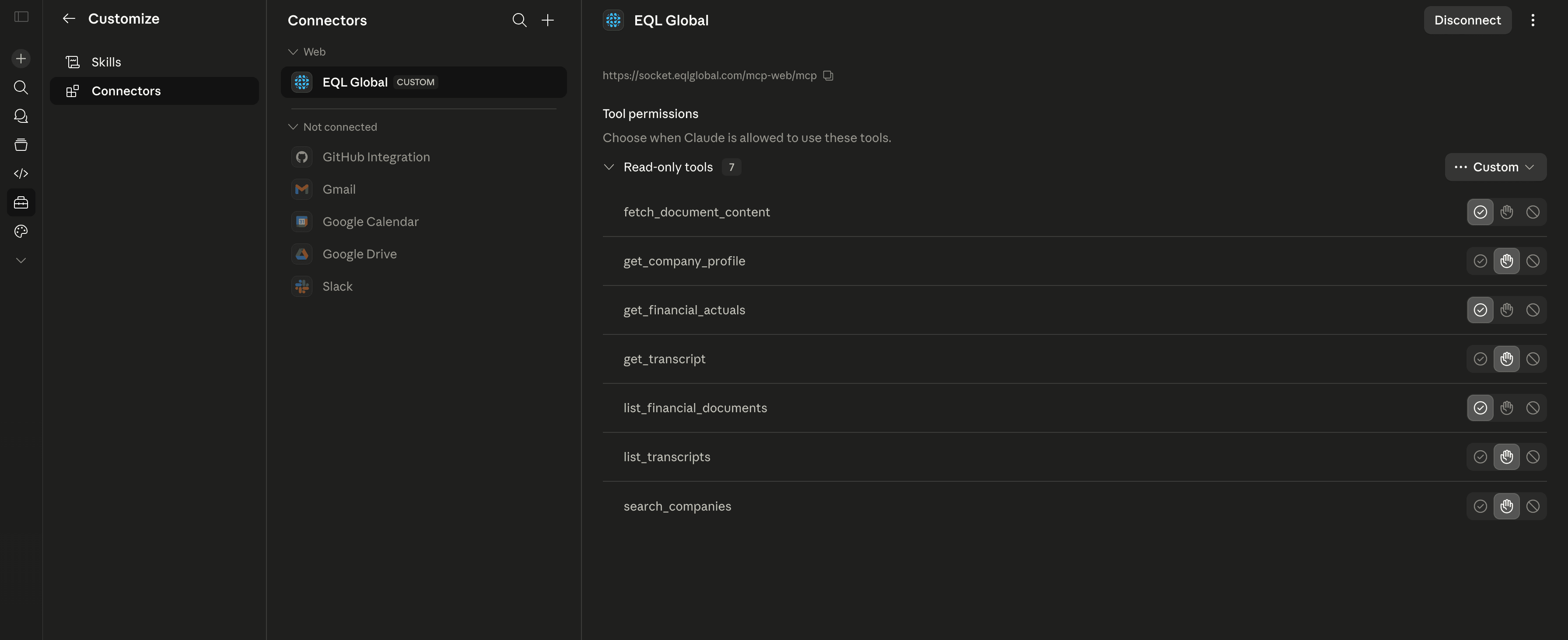Screen dimensions: 1568x640
Task: Open the projects stack icon in left rail
Action: coord(21,145)
